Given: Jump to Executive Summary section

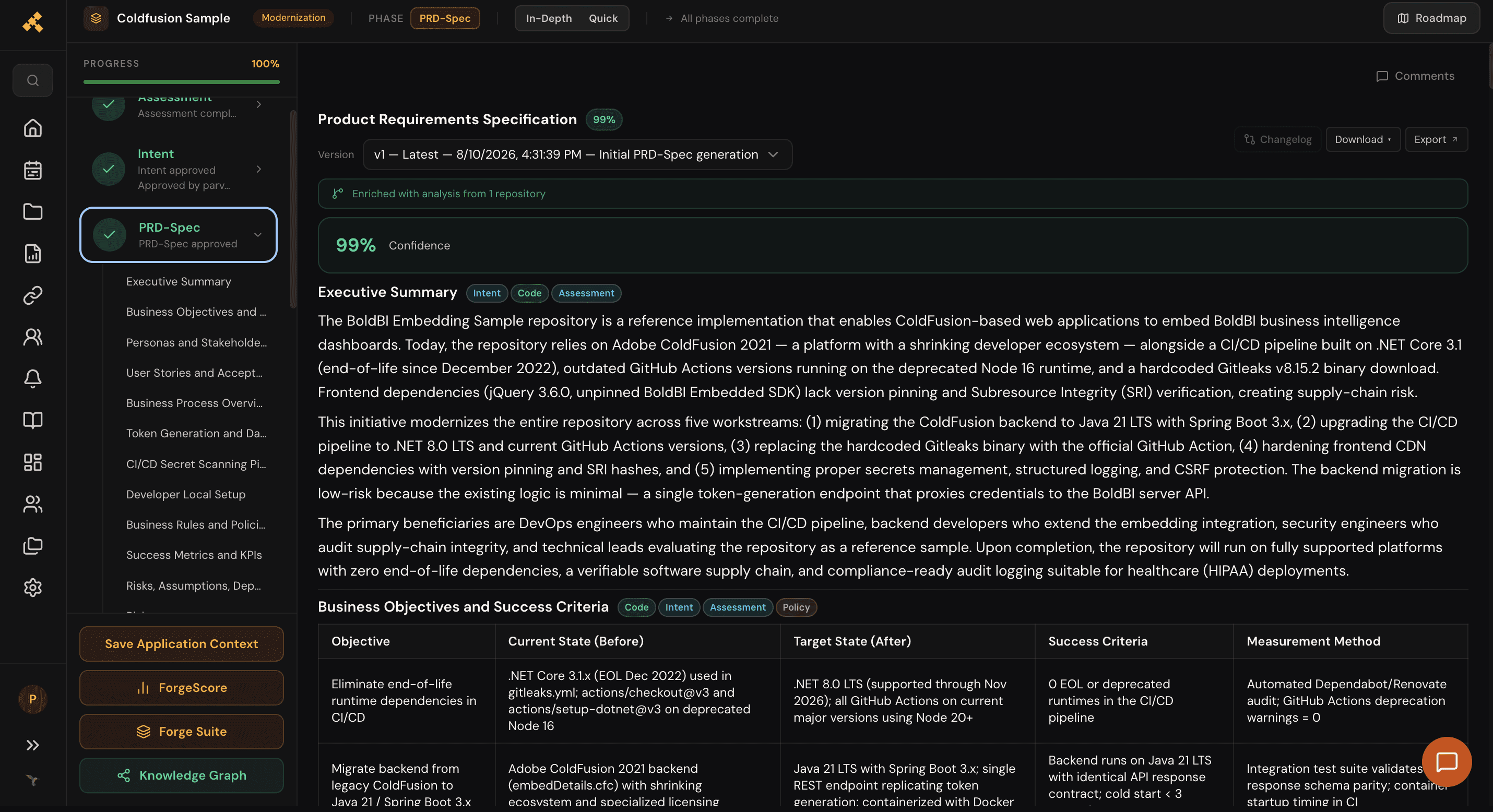Looking at the screenshot, I should click(179, 281).
